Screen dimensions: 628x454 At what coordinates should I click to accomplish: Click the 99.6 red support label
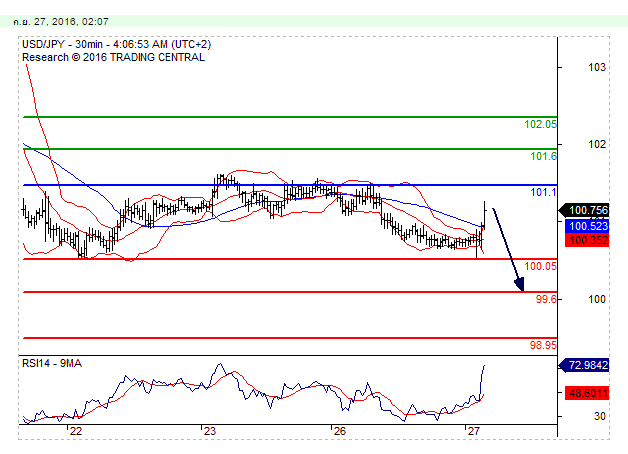(545, 299)
